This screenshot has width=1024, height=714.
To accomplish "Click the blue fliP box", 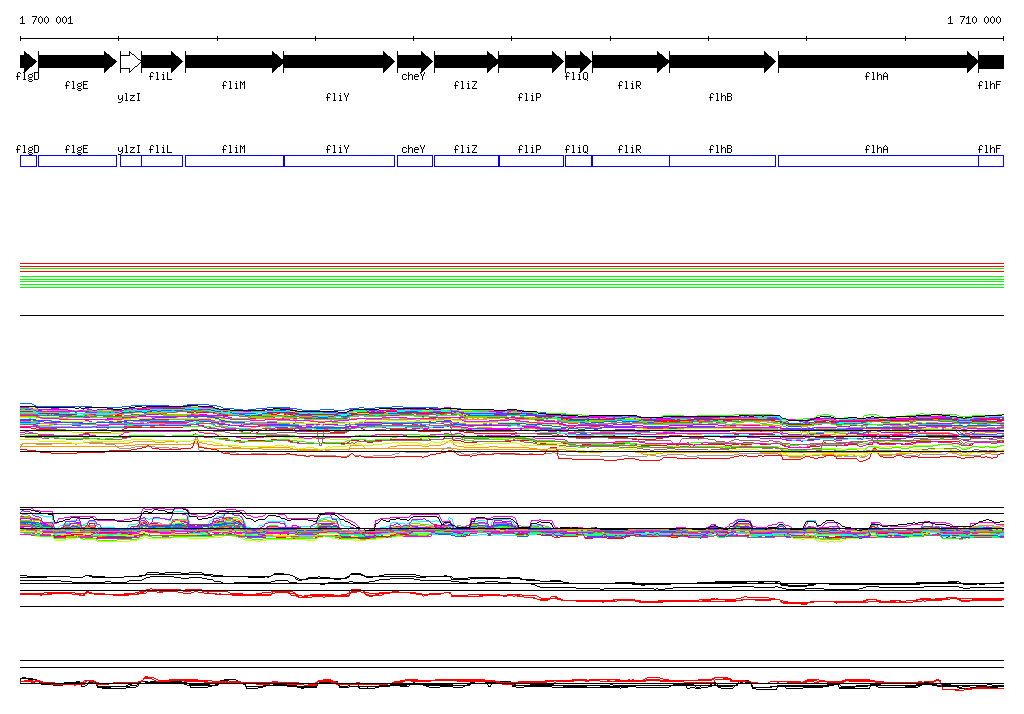I will pyautogui.click(x=532, y=161).
